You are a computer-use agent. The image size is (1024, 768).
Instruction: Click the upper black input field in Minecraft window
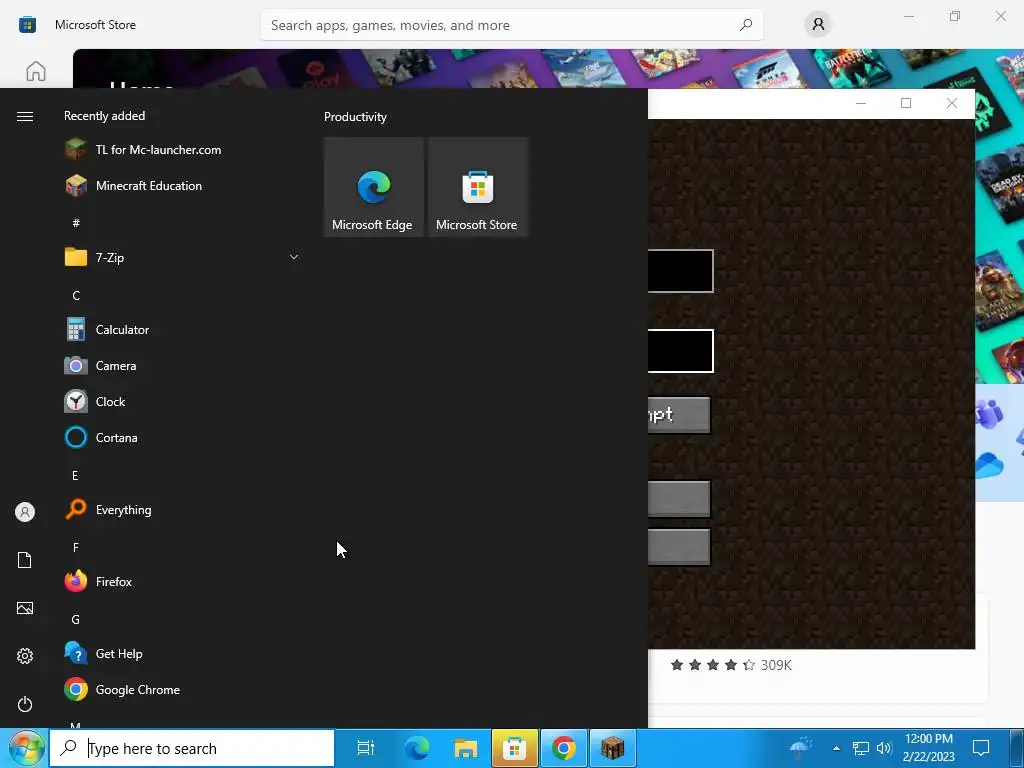pyautogui.click(x=680, y=271)
